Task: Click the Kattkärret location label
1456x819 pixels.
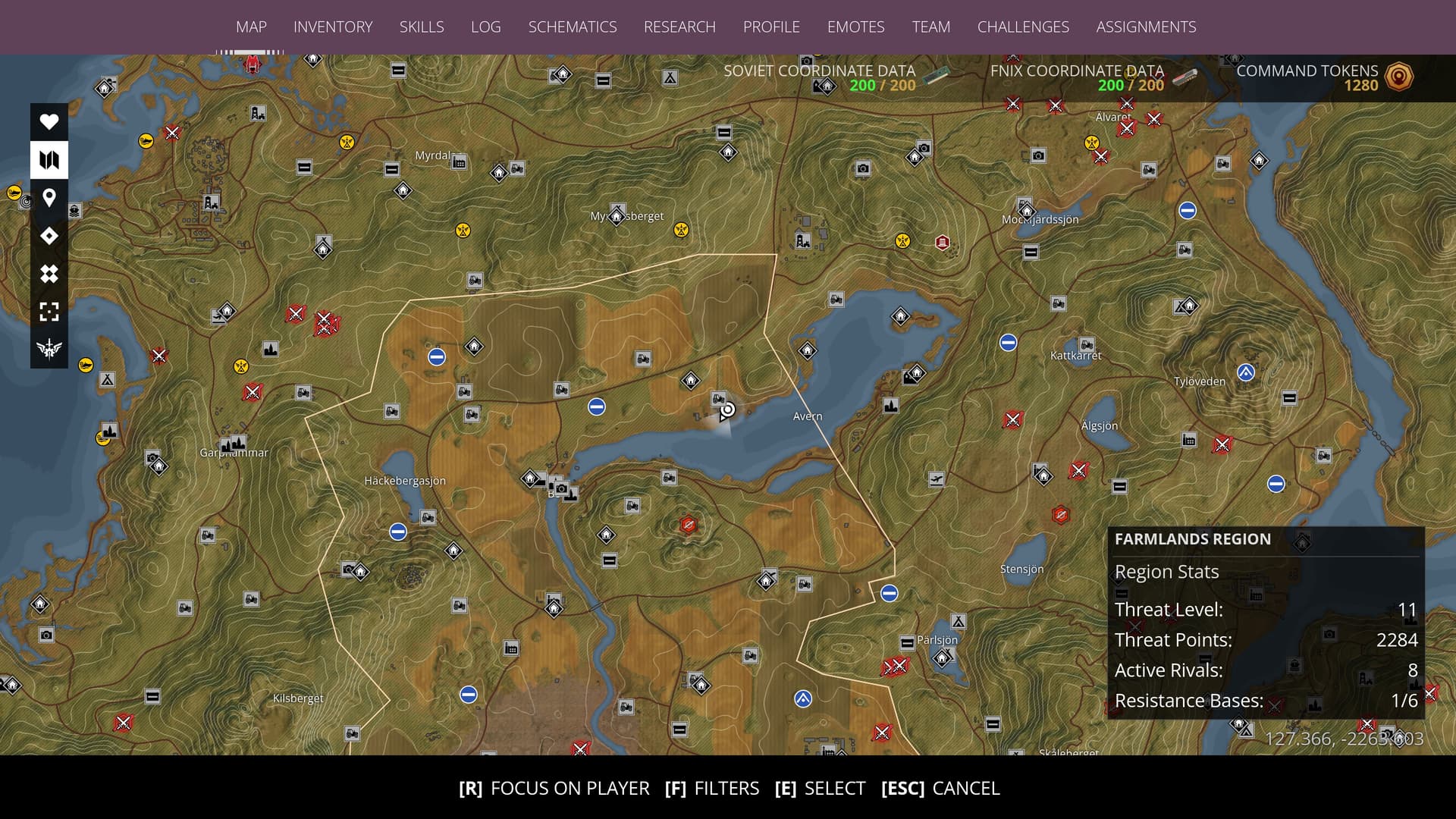Action: pyautogui.click(x=1076, y=356)
